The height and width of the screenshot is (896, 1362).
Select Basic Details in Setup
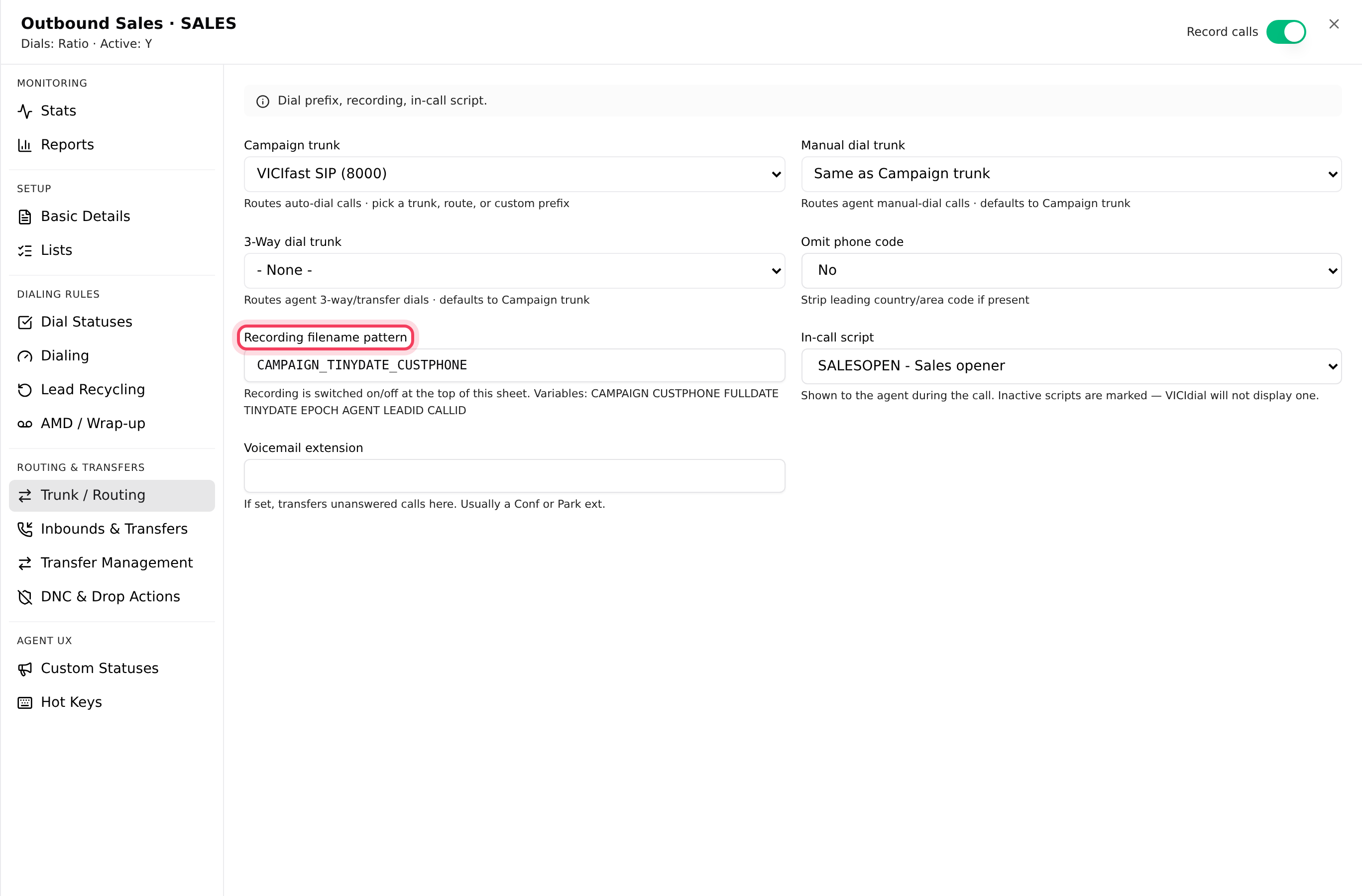click(x=112, y=217)
